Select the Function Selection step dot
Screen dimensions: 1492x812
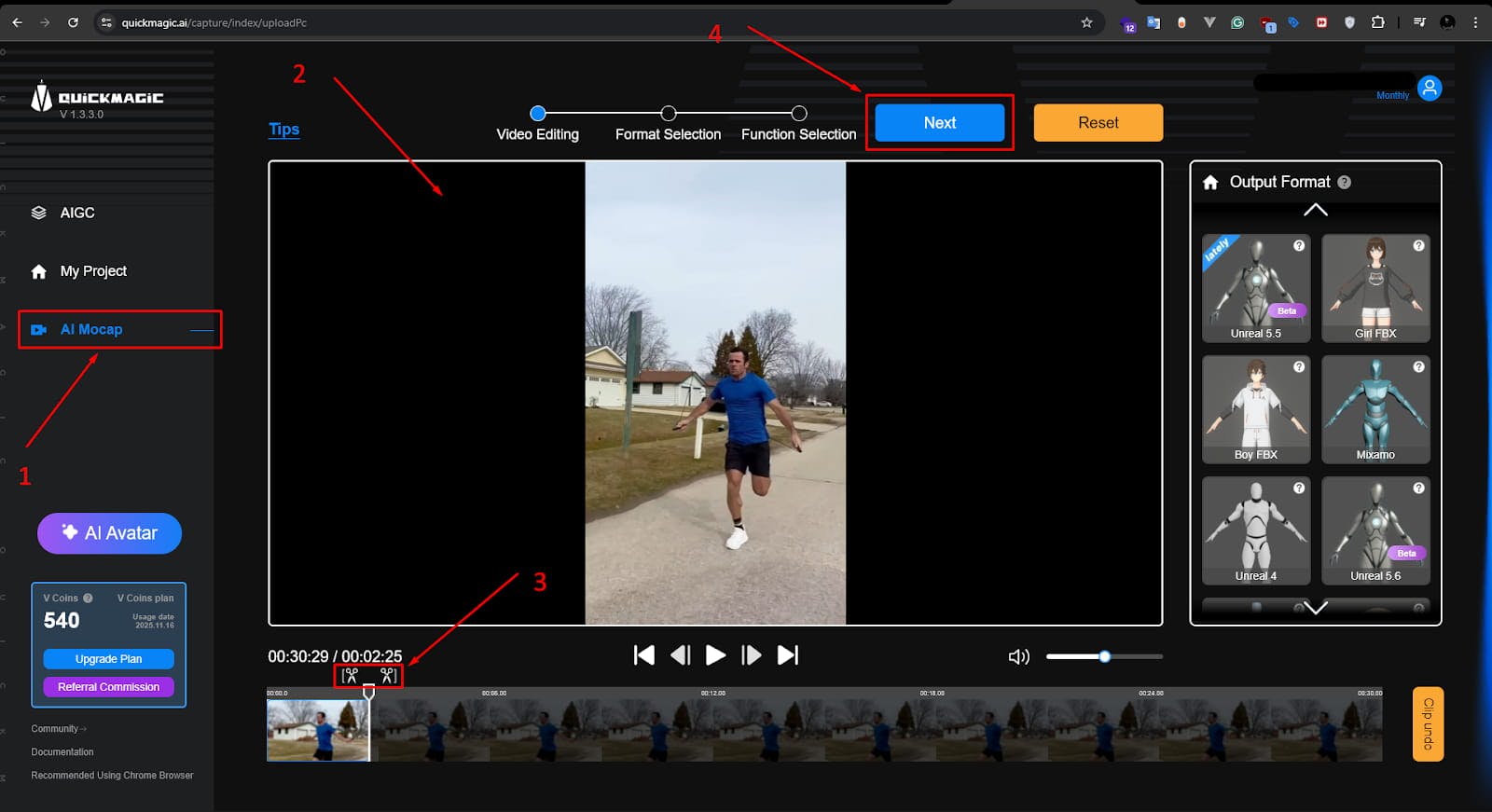(x=799, y=114)
